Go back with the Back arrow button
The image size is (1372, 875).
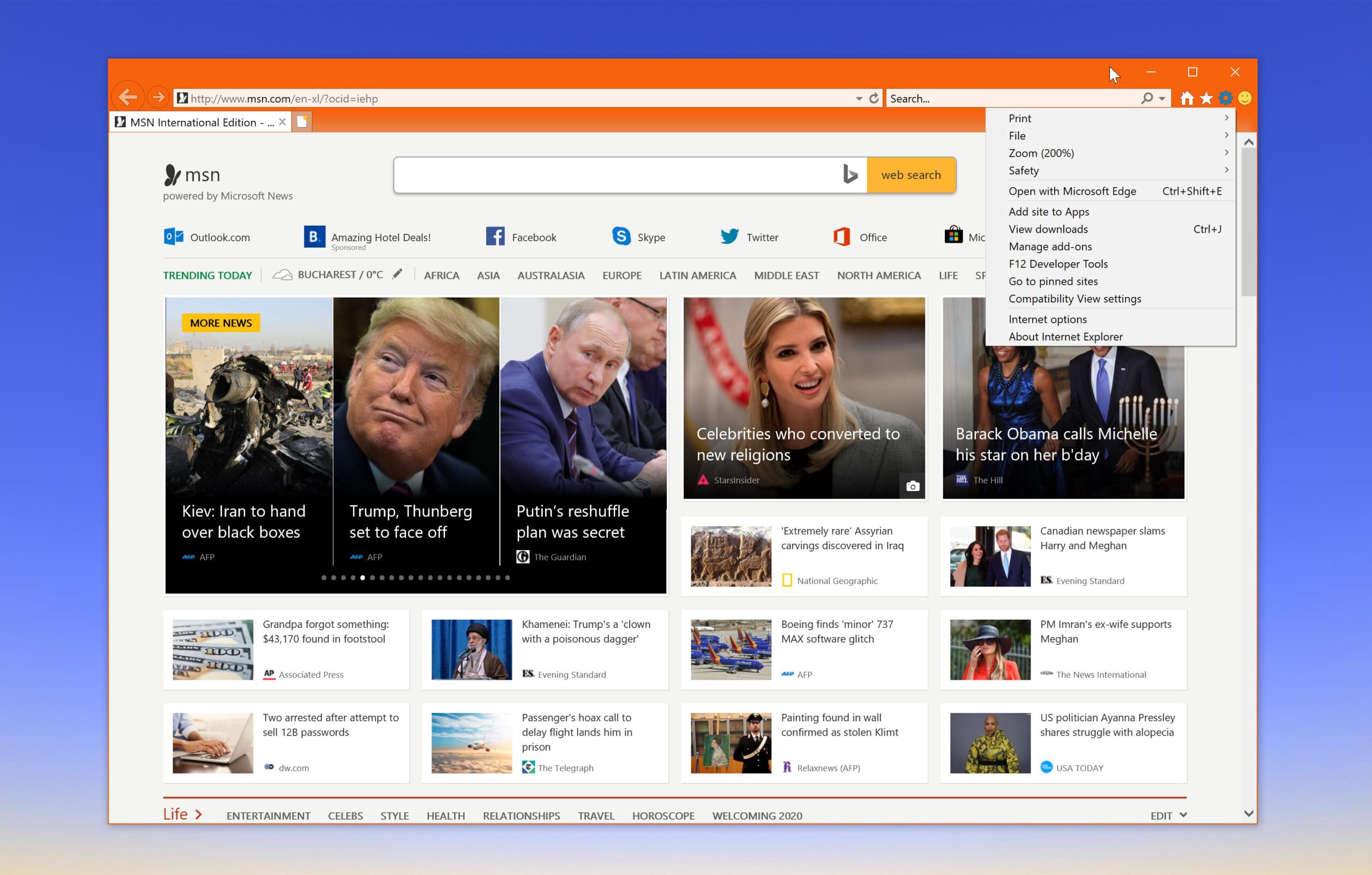pyautogui.click(x=128, y=98)
